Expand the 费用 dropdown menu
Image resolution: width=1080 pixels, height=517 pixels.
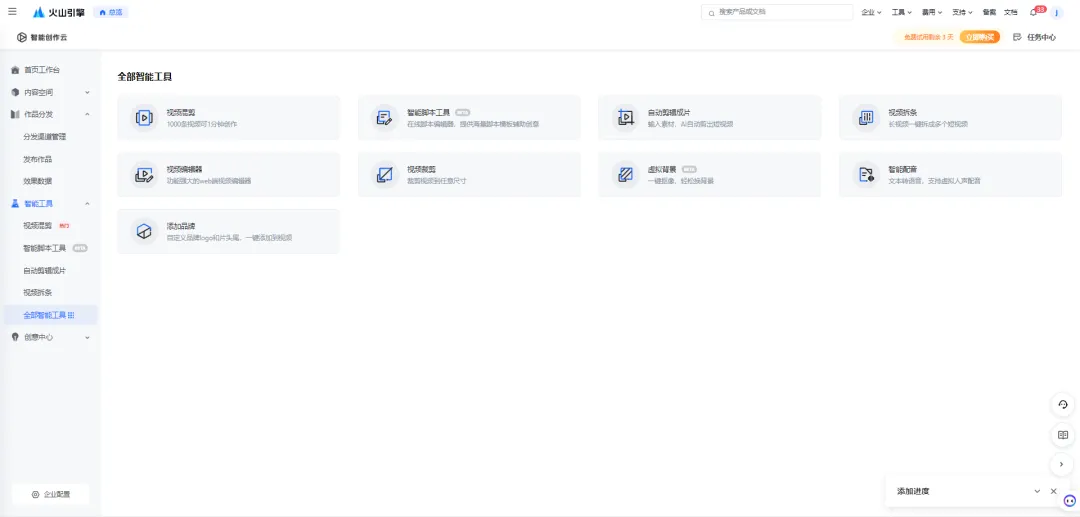click(932, 12)
